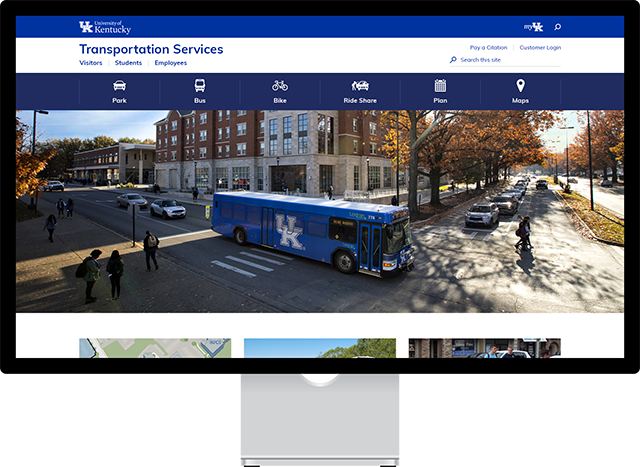Focus the Search this site field
The width and height of the screenshot is (640, 467).
pyautogui.click(x=505, y=60)
